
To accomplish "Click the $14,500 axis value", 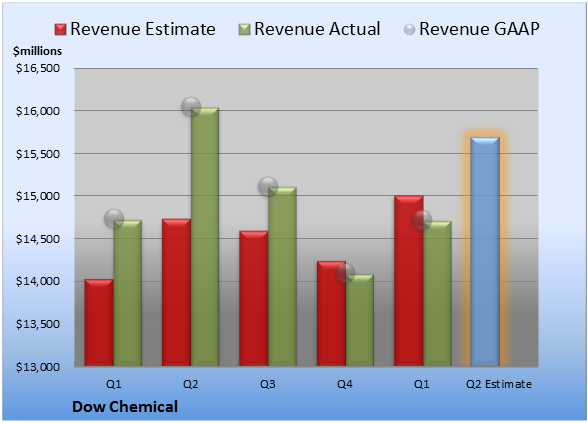I will pos(38,239).
